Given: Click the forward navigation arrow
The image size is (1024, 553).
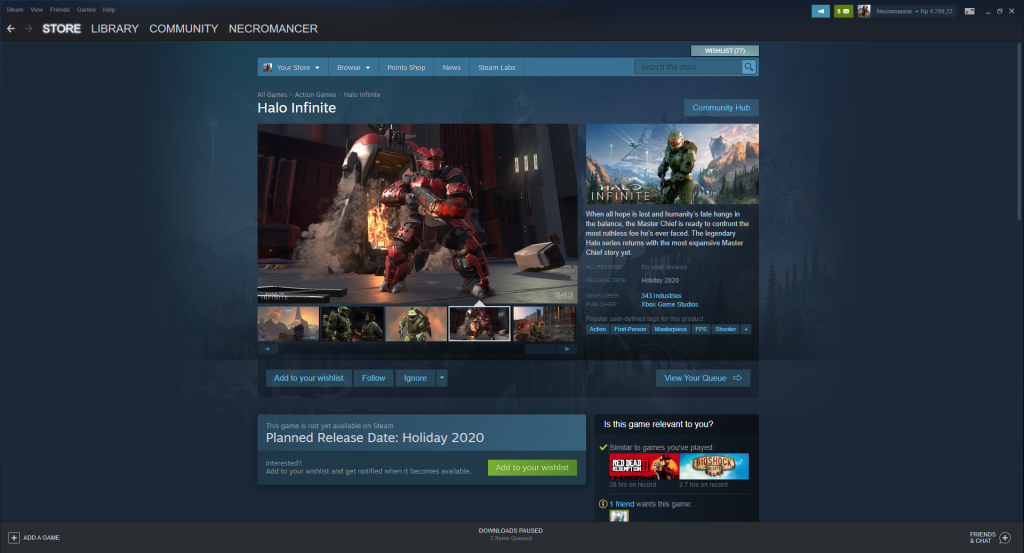Looking at the screenshot, I should tap(28, 29).
